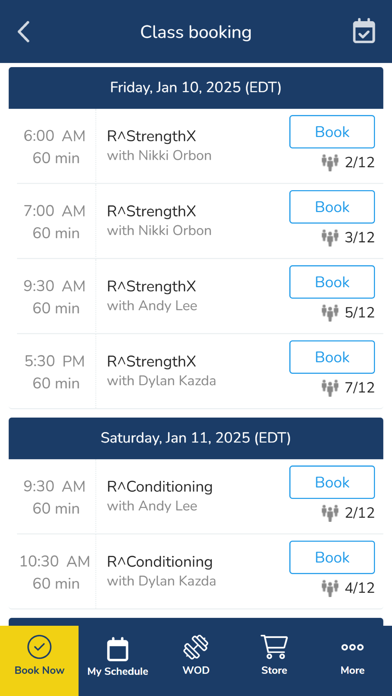View 7/12 attendance count for 5:30 PM

click(360, 388)
